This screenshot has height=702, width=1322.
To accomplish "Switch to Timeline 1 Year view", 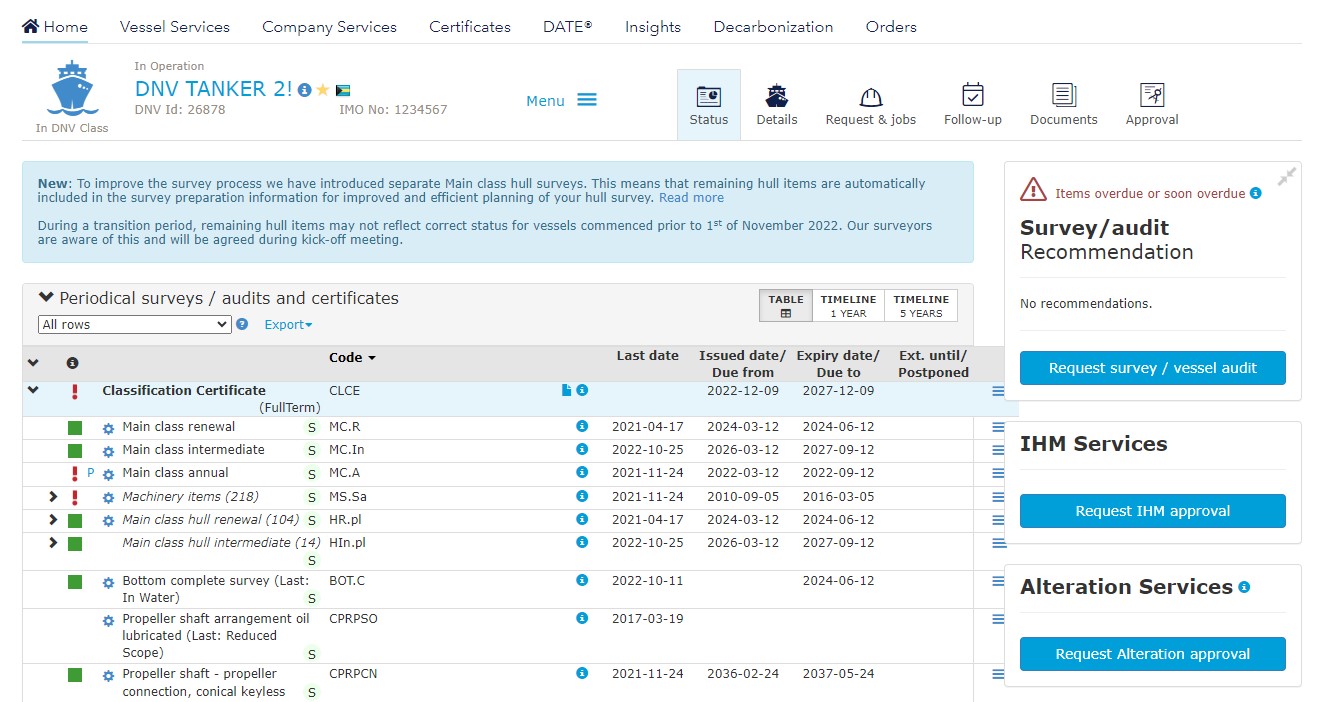I will (x=848, y=306).
